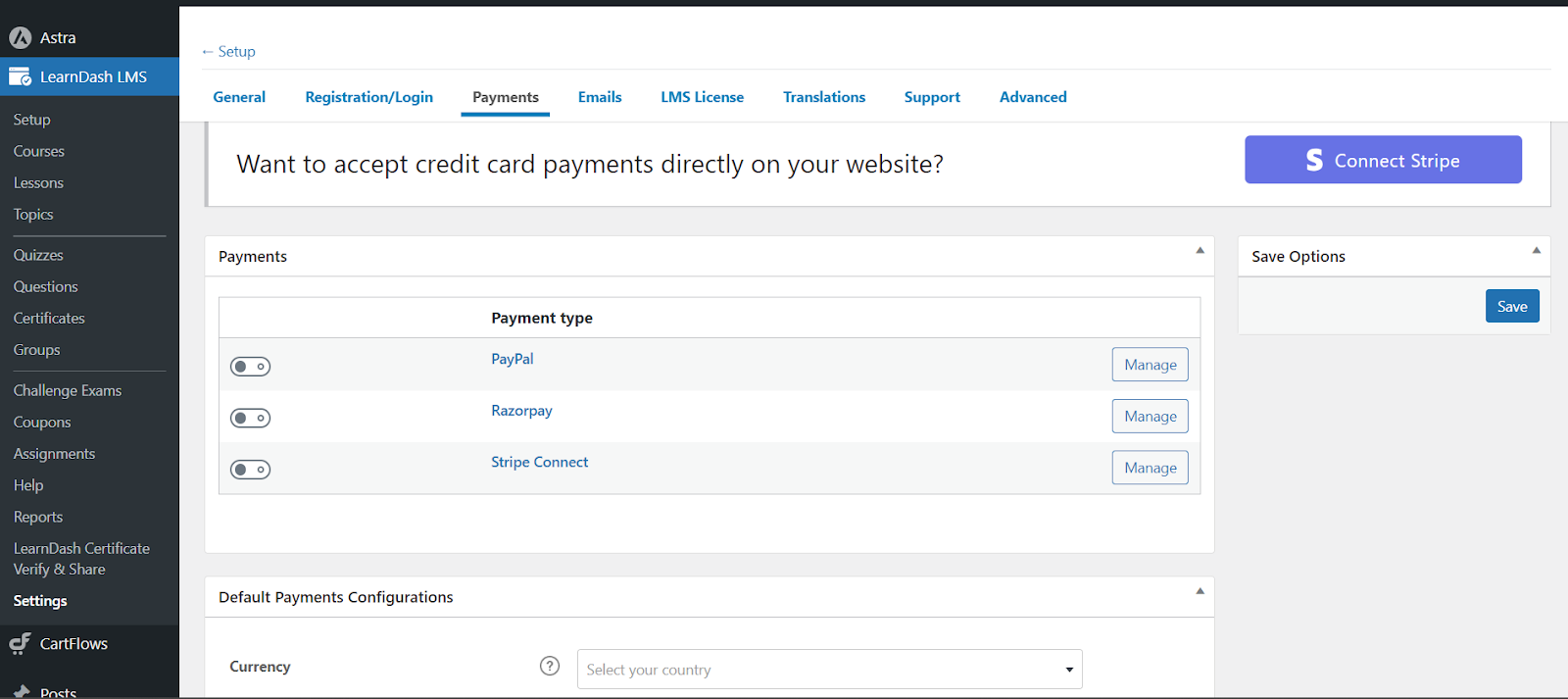Viewport: 1568px width, 699px height.
Task: Click the Stripe S logo icon
Action: pos(1314,160)
